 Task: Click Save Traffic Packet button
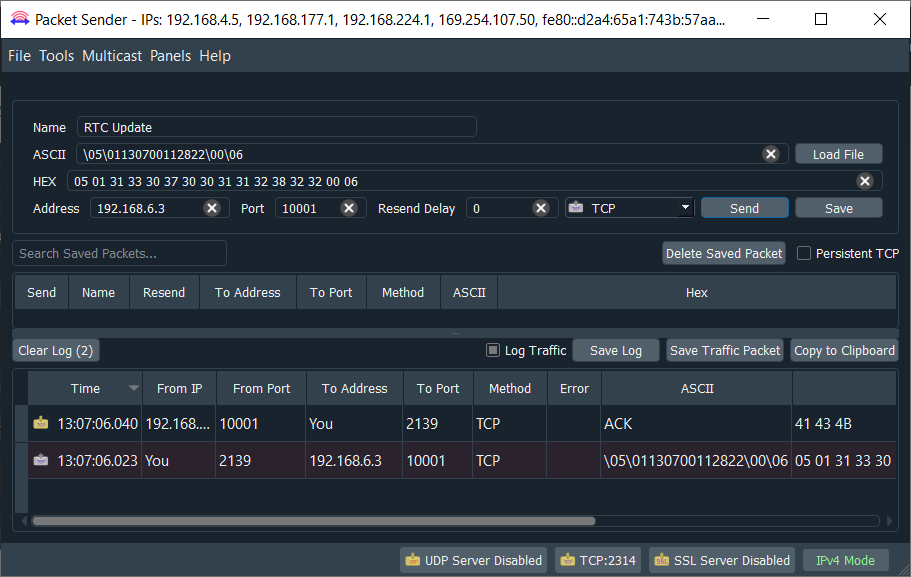[x=725, y=350]
